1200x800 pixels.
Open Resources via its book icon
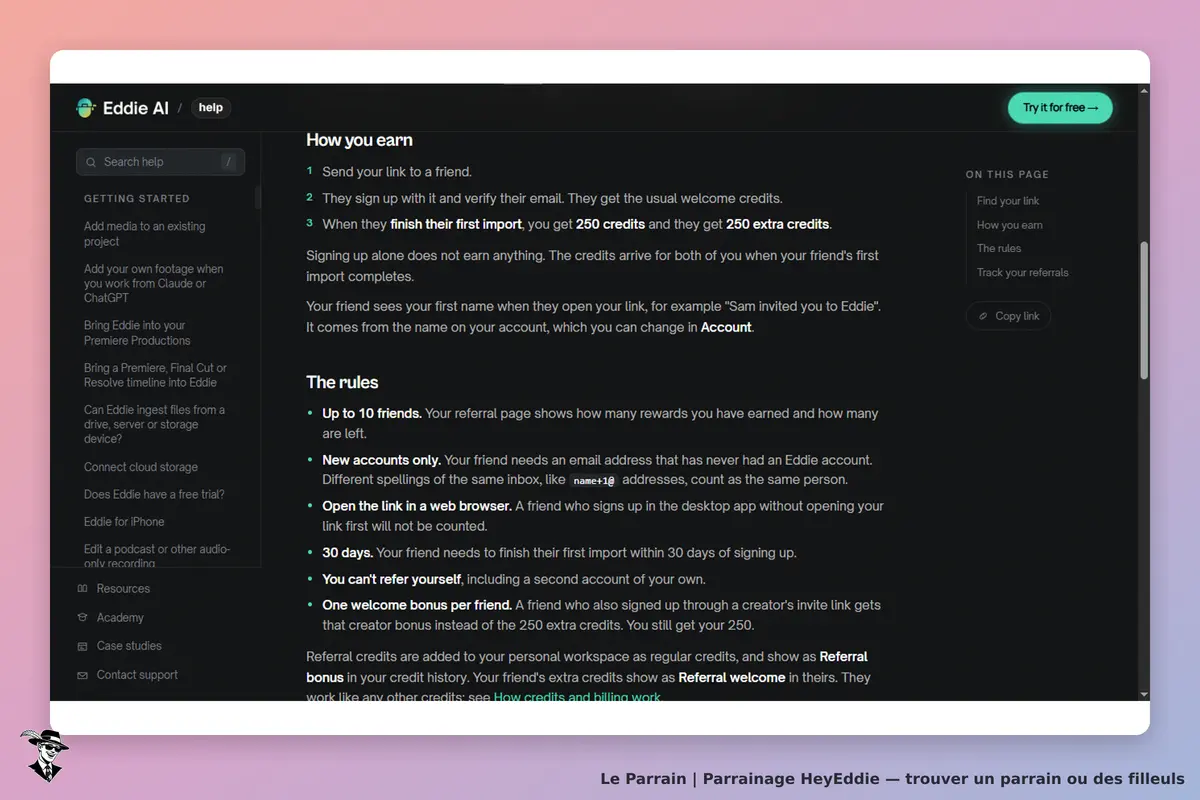pyautogui.click(x=83, y=589)
